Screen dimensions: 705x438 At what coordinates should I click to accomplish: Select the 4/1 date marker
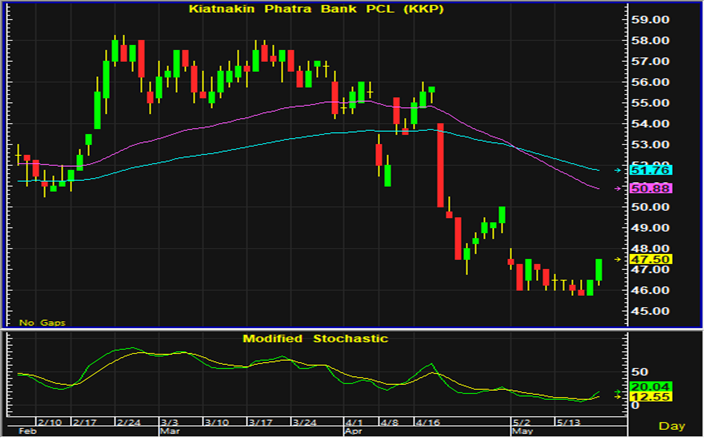[x=354, y=423]
